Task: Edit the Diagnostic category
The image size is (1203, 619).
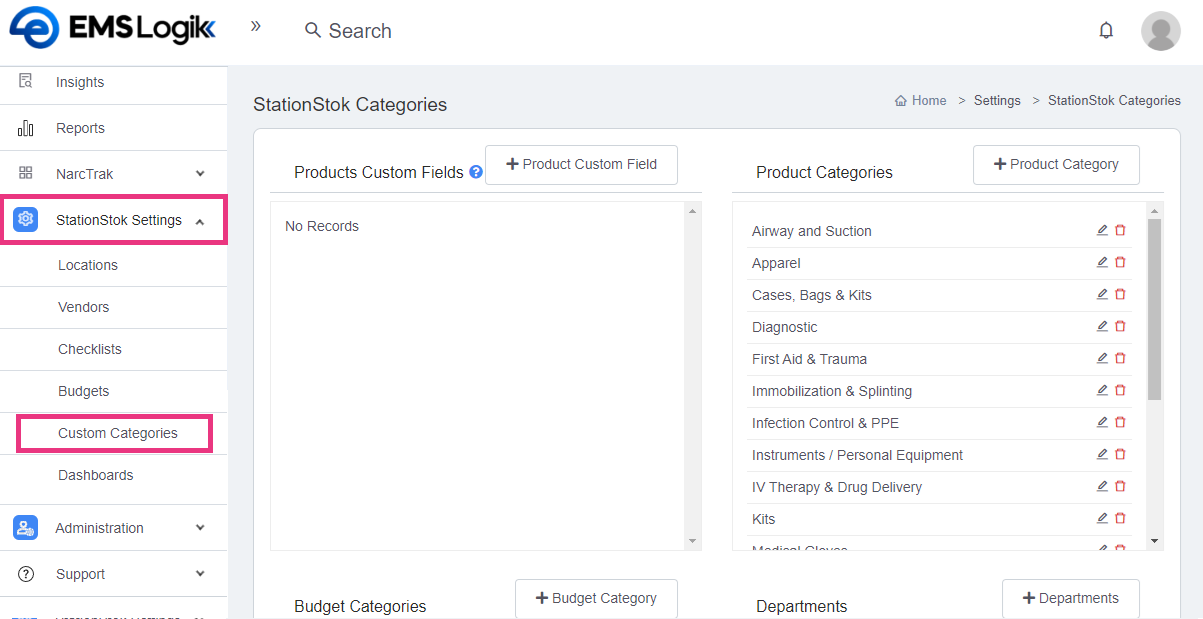Action: [x=1102, y=326]
